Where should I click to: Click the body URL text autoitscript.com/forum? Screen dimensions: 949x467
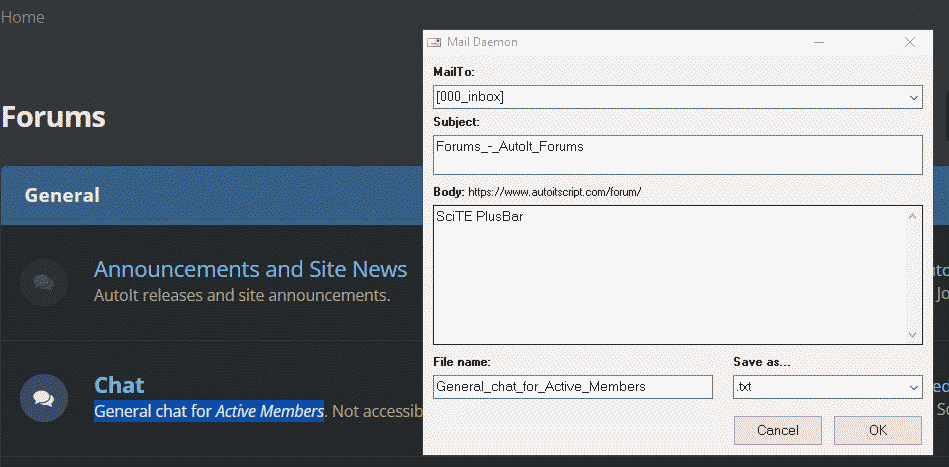pyautogui.click(x=554, y=192)
